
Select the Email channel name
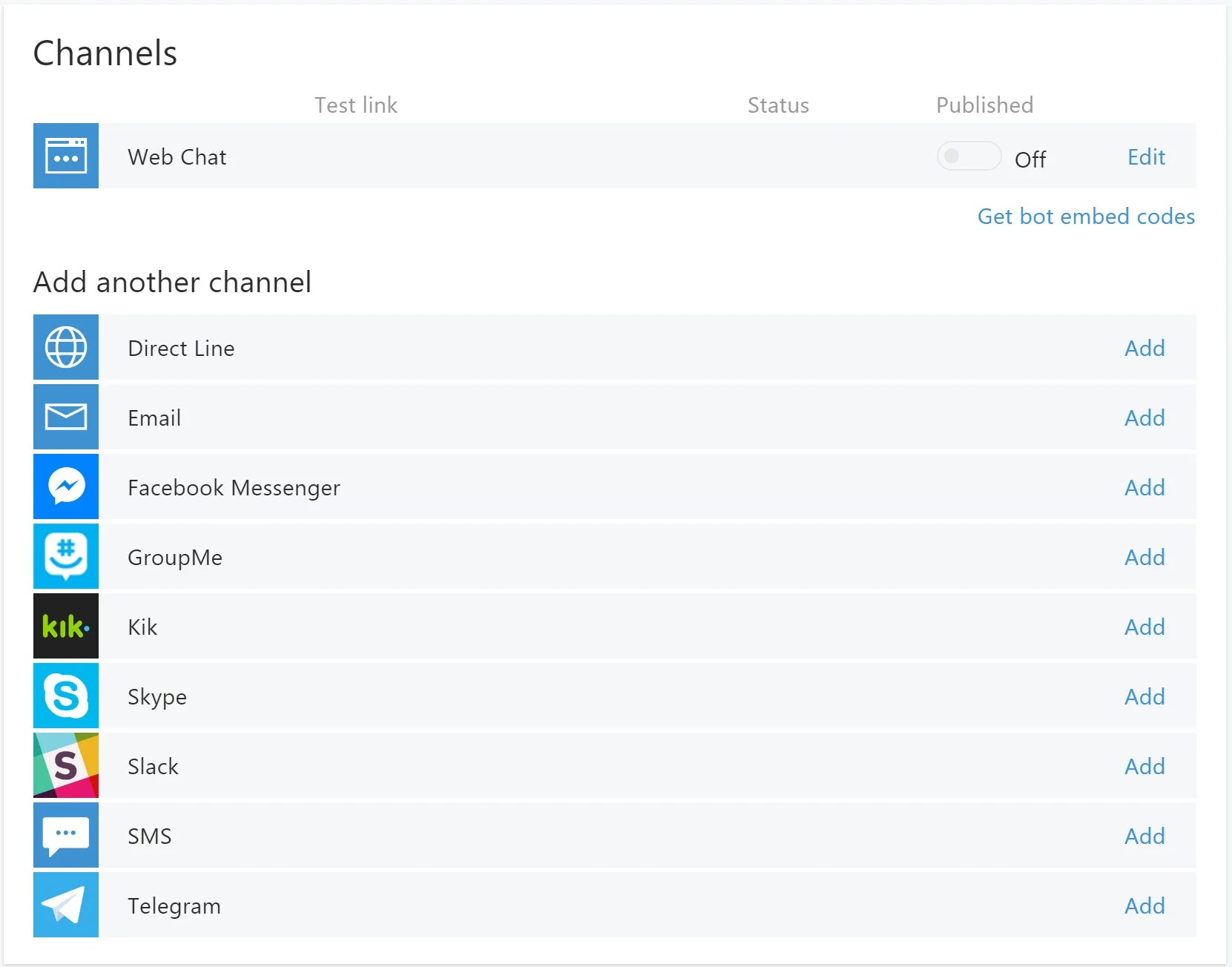point(154,418)
